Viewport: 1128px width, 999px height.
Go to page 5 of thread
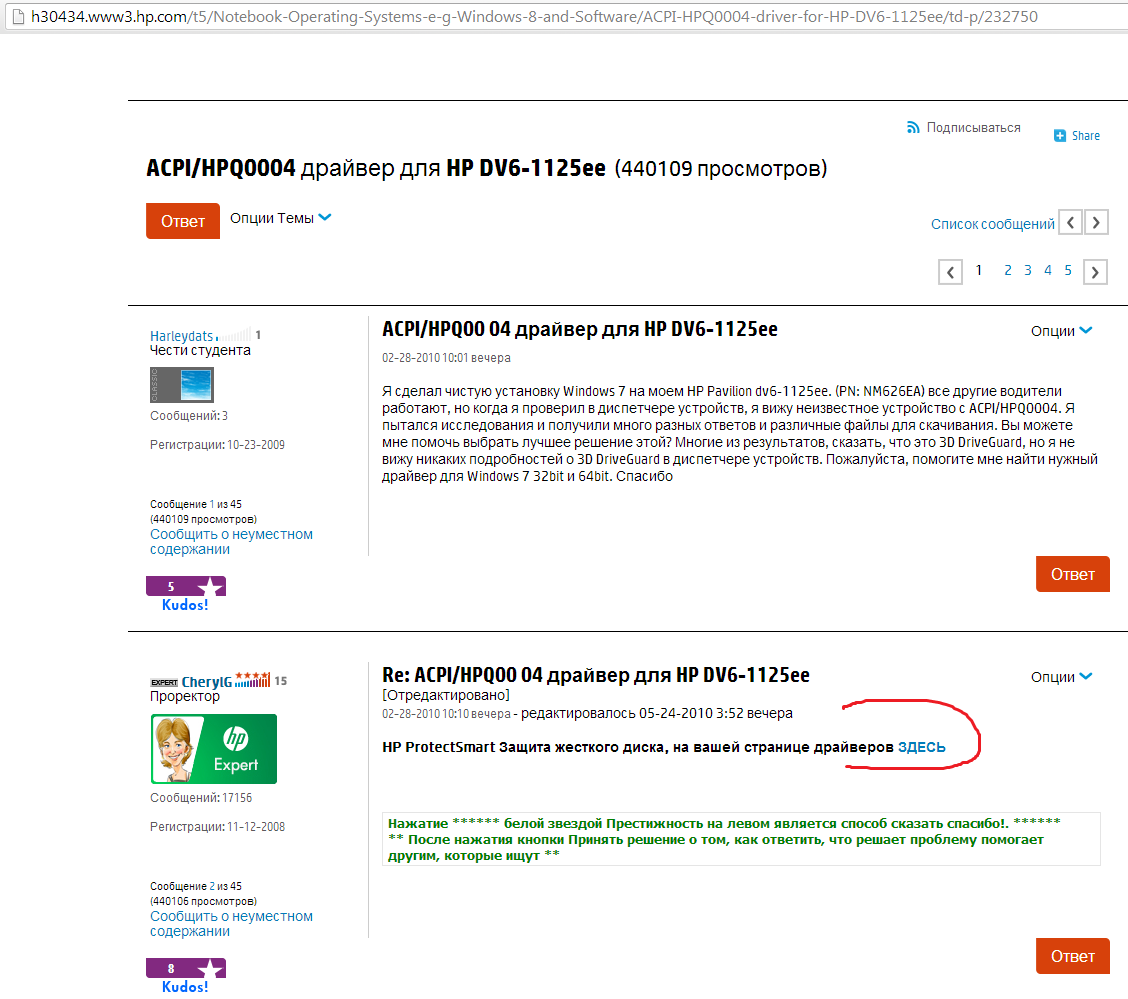pyautogui.click(x=1068, y=270)
